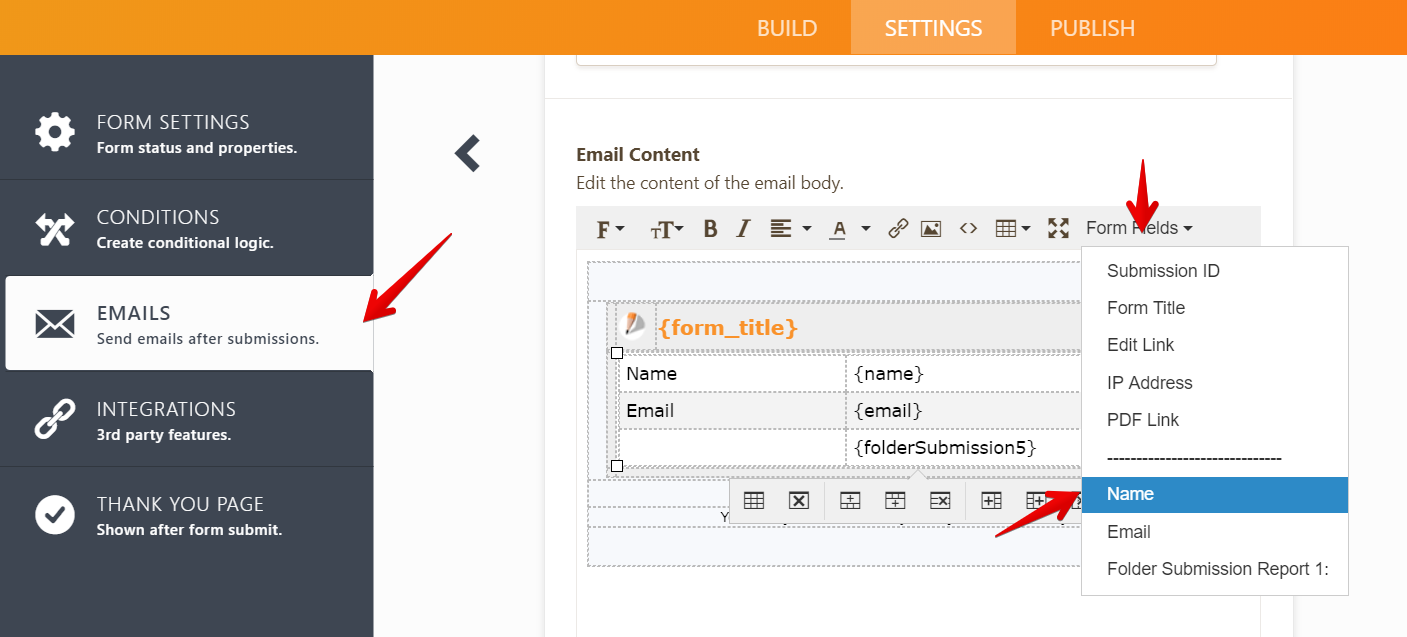Insert a hyperlink in the email editor

[x=897, y=228]
